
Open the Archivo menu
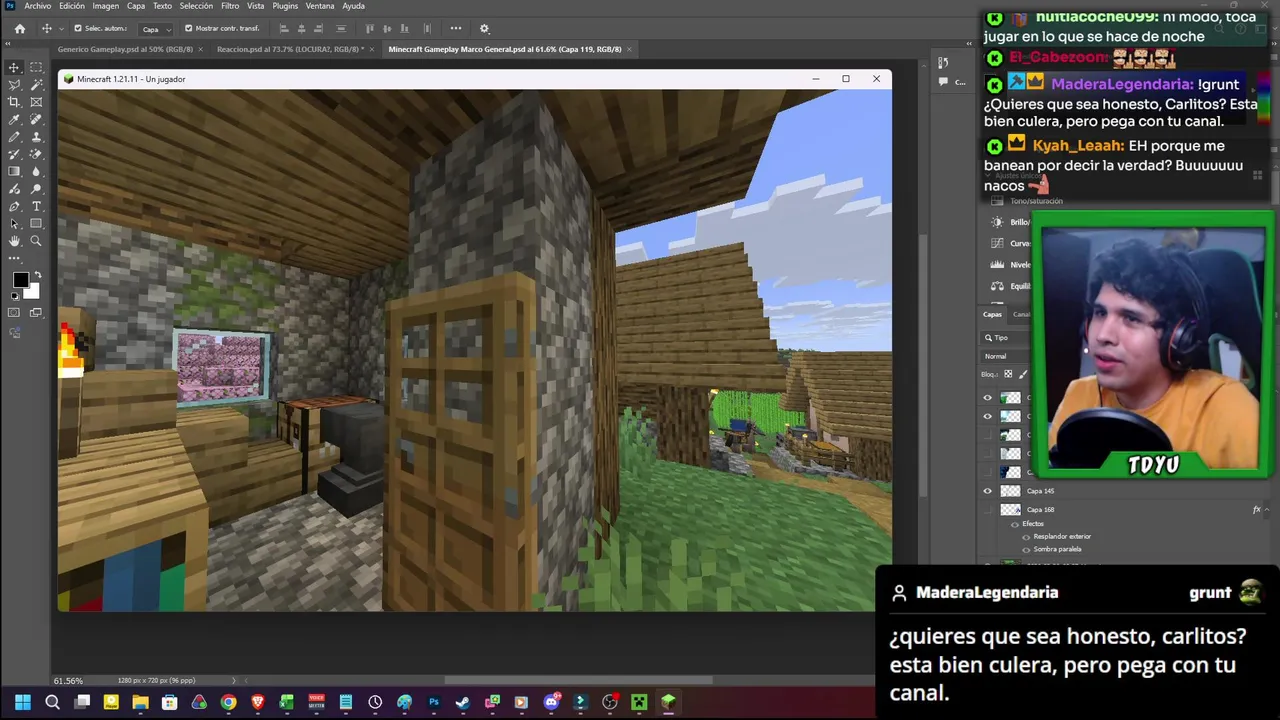pos(37,6)
